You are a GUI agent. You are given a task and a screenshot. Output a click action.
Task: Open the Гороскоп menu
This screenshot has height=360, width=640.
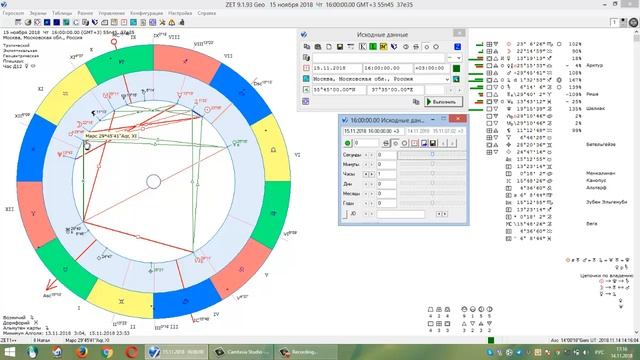coord(13,13)
